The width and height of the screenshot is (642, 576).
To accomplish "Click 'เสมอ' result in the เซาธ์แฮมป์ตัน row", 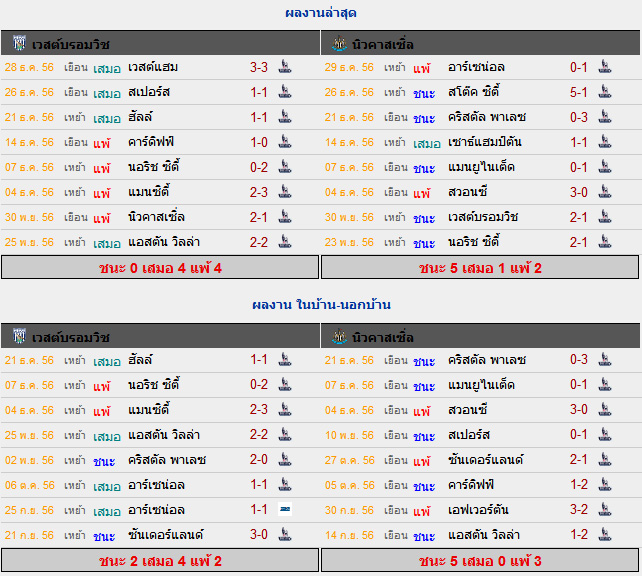I will [x=427, y=143].
